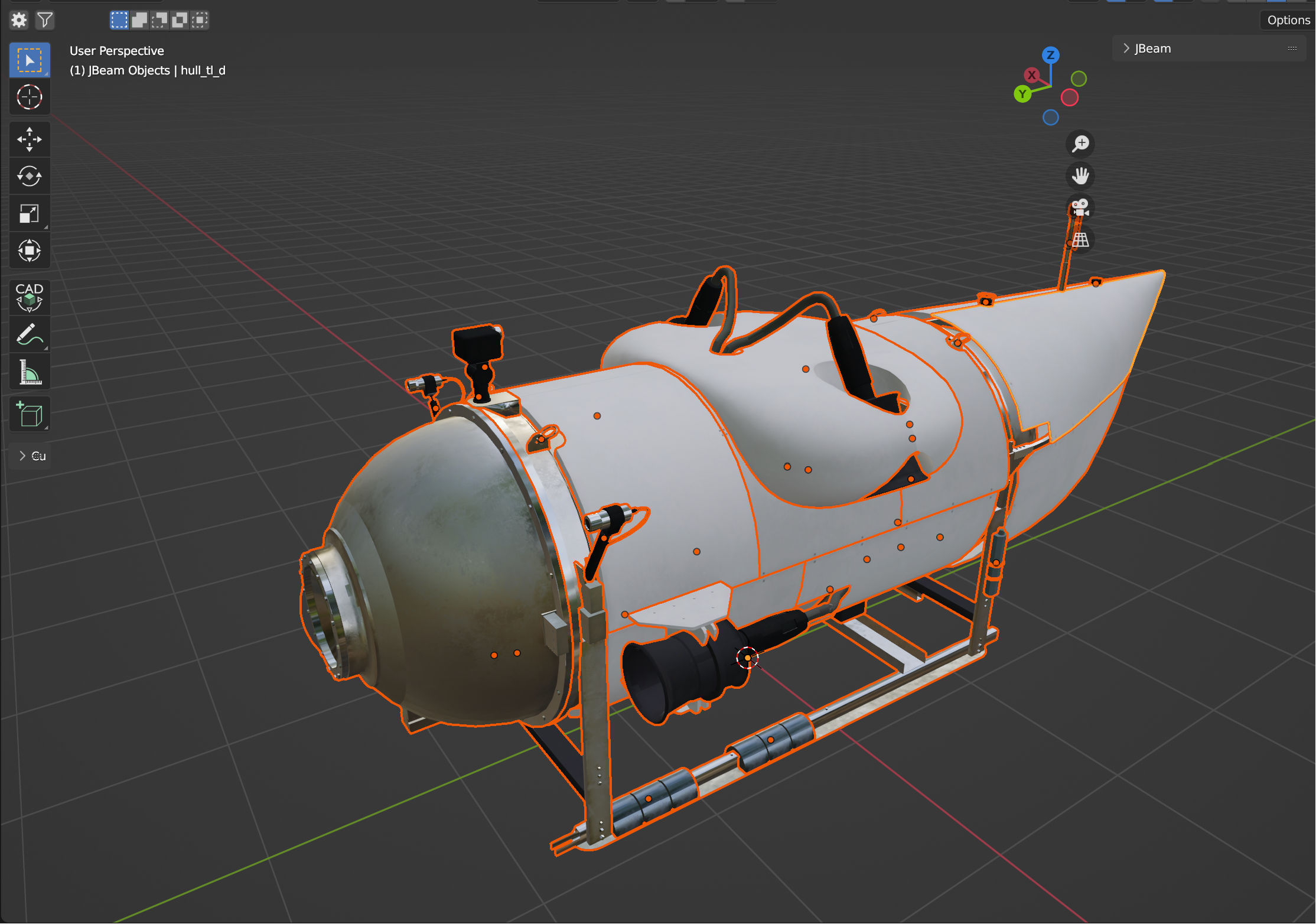Viewport: 1316px width, 924px height.
Task: Choose the Extend Selection mode
Action: tap(139, 20)
